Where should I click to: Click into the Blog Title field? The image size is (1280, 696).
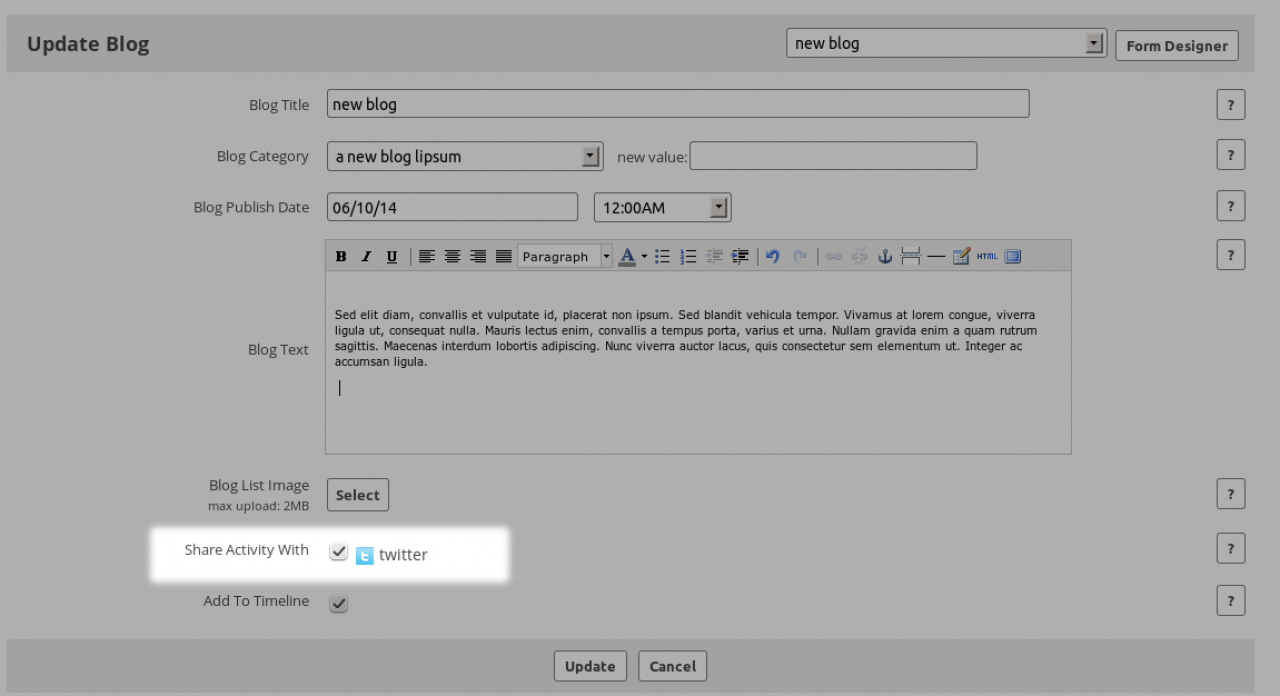tap(677, 104)
